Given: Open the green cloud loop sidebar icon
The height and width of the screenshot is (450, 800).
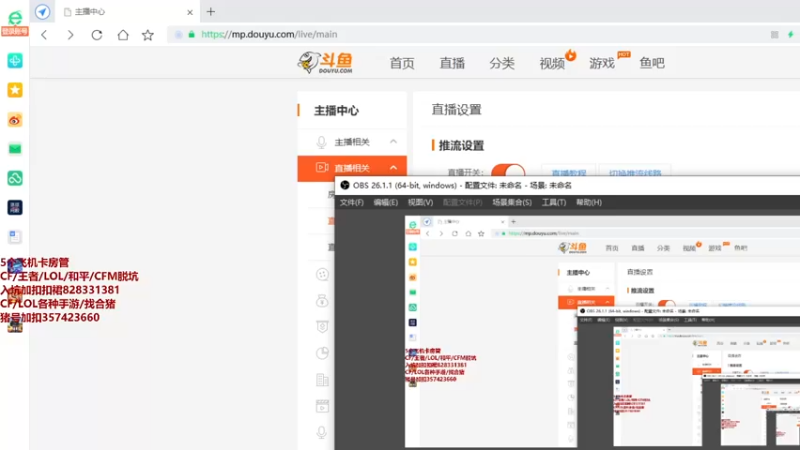Looking at the screenshot, I should click(x=15, y=178).
